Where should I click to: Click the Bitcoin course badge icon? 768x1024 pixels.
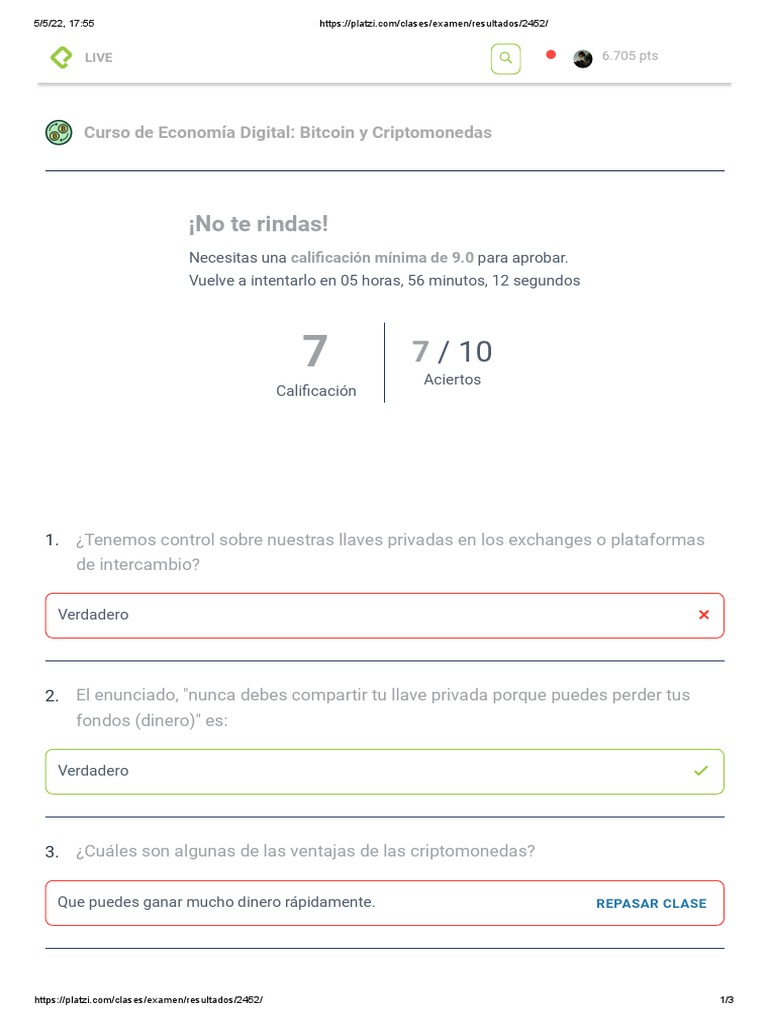click(59, 132)
